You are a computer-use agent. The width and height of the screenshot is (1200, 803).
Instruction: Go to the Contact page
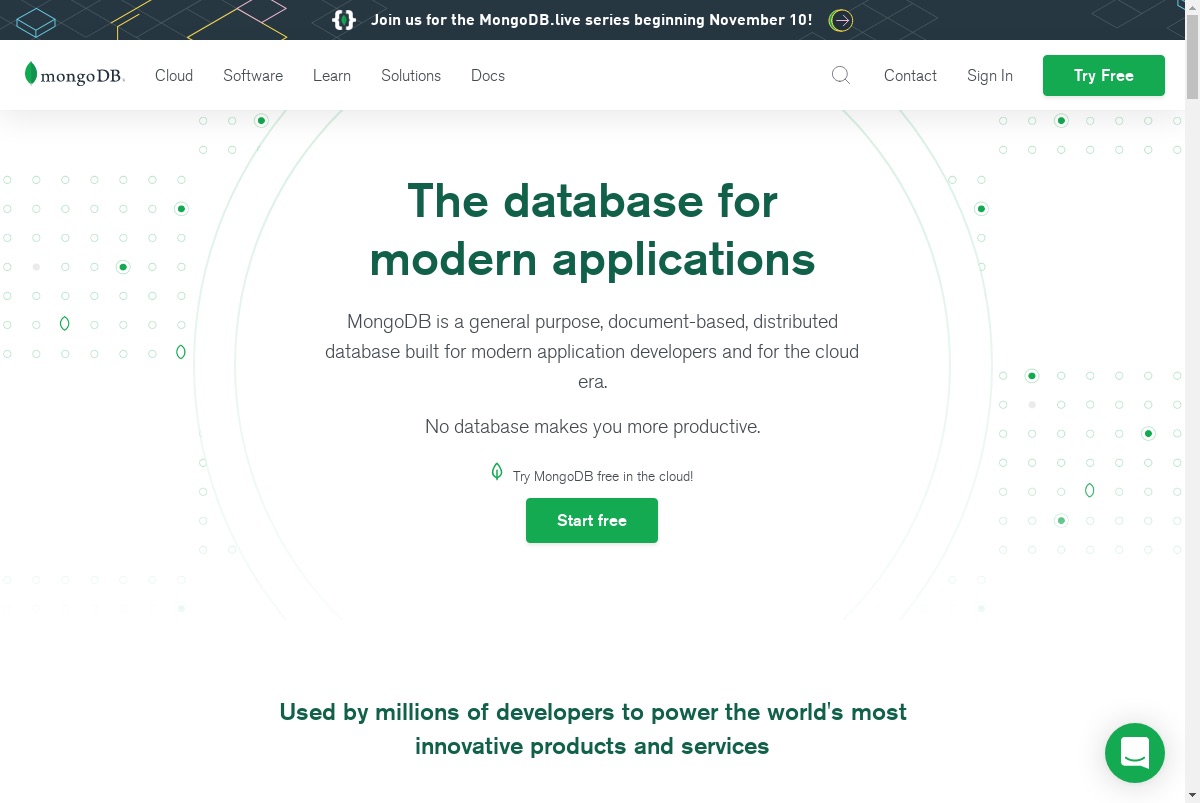click(910, 75)
